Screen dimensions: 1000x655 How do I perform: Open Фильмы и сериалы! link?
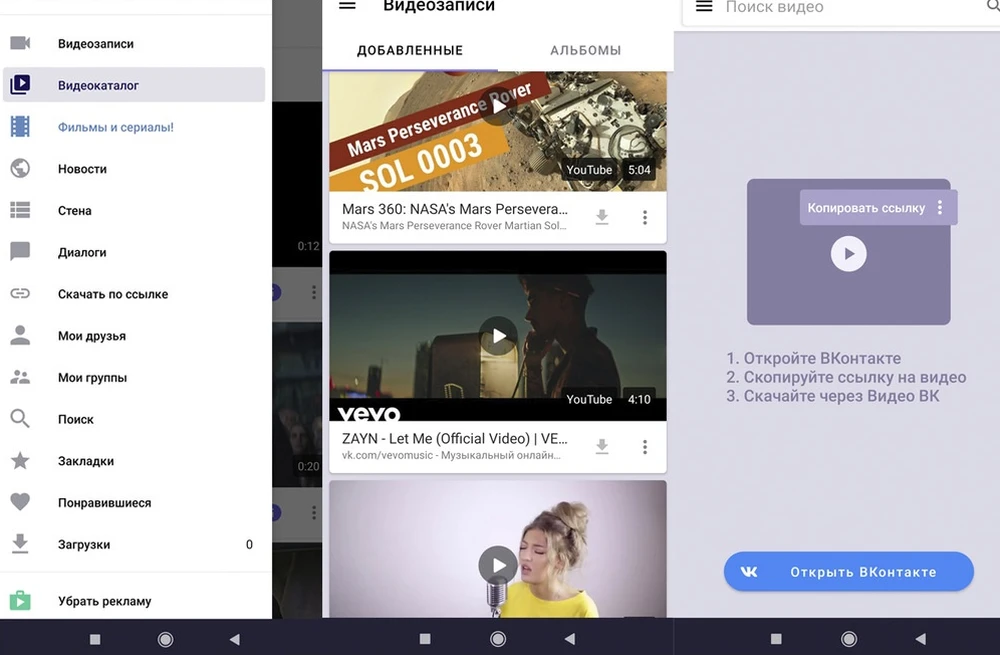point(116,127)
